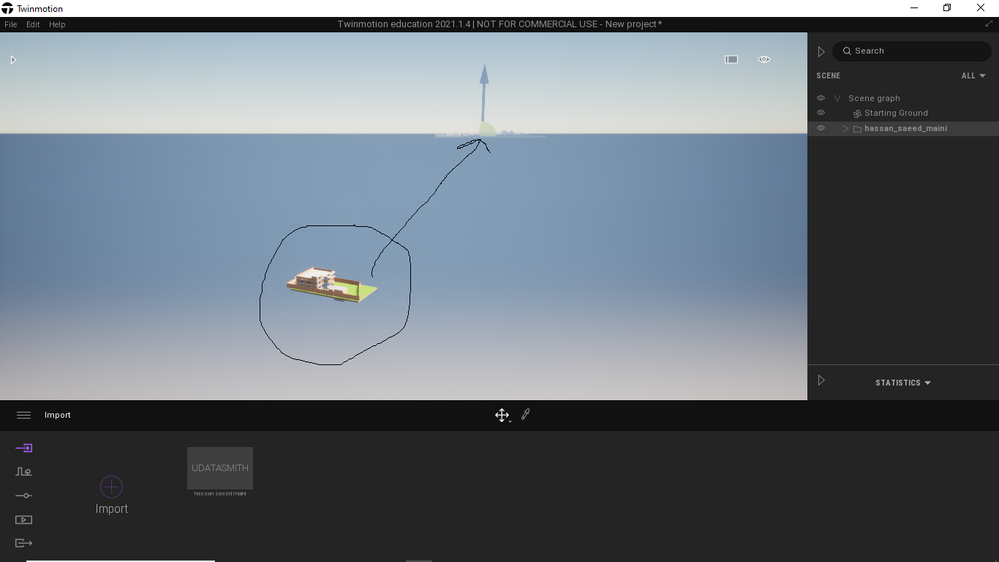Viewport: 999px width, 562px height.
Task: Collapse the Scene graph tree node
Action: [837, 98]
